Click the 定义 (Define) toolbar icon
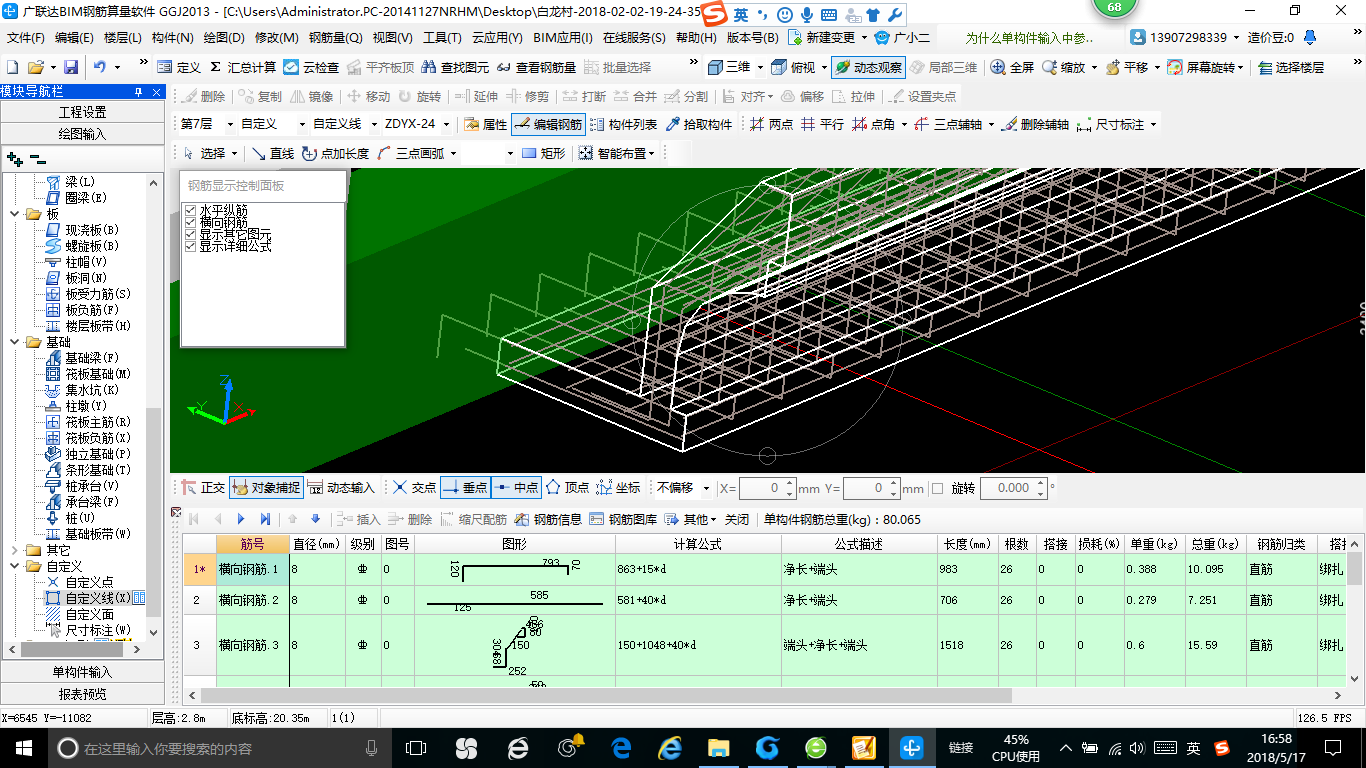This screenshot has height=768, width=1366. [179, 67]
